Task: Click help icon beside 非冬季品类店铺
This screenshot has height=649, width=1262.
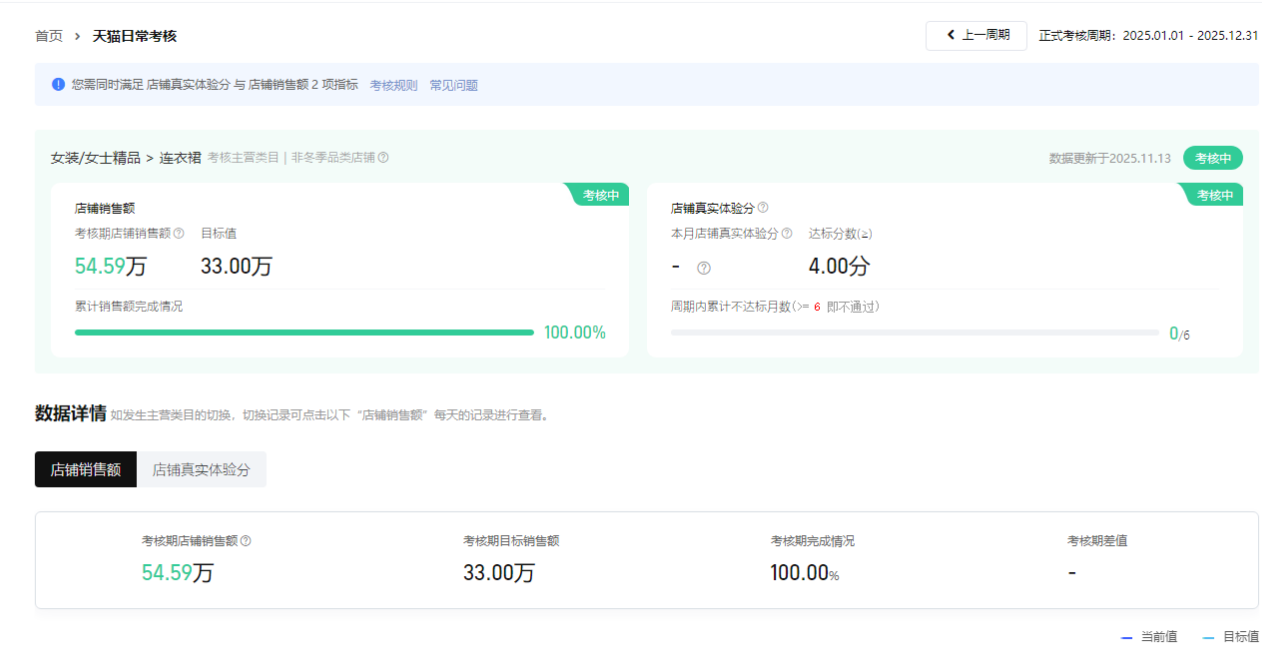Action: pyautogui.click(x=383, y=158)
